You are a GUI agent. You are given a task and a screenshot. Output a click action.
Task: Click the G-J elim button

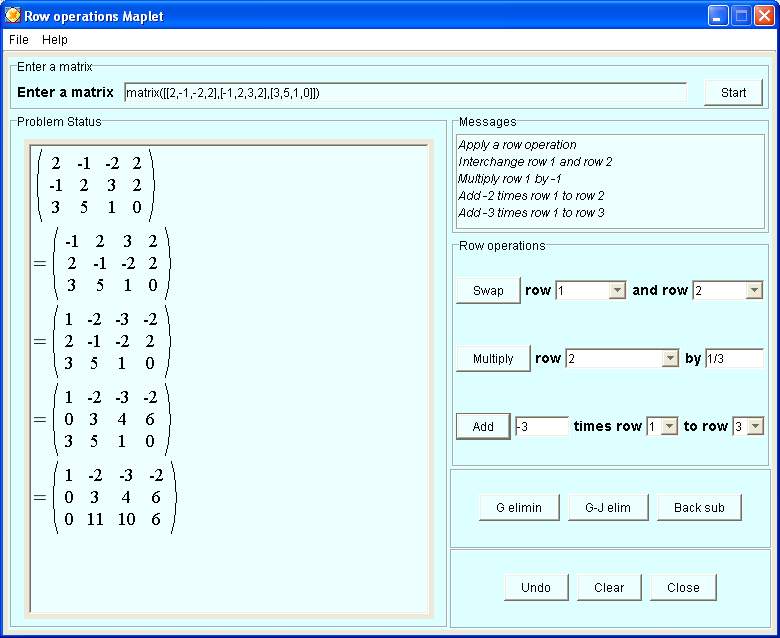pos(607,507)
